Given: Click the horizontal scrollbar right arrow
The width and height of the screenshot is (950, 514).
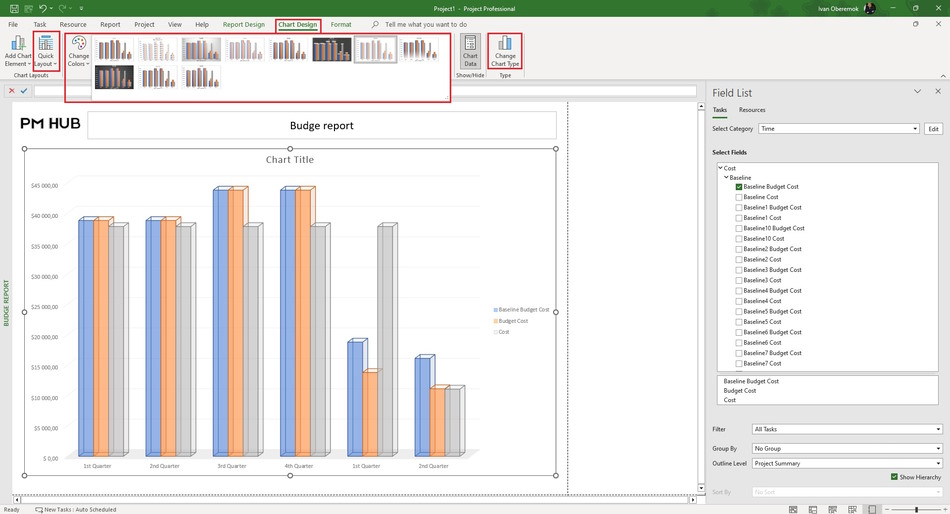Looking at the screenshot, I should pyautogui.click(x=693, y=500).
